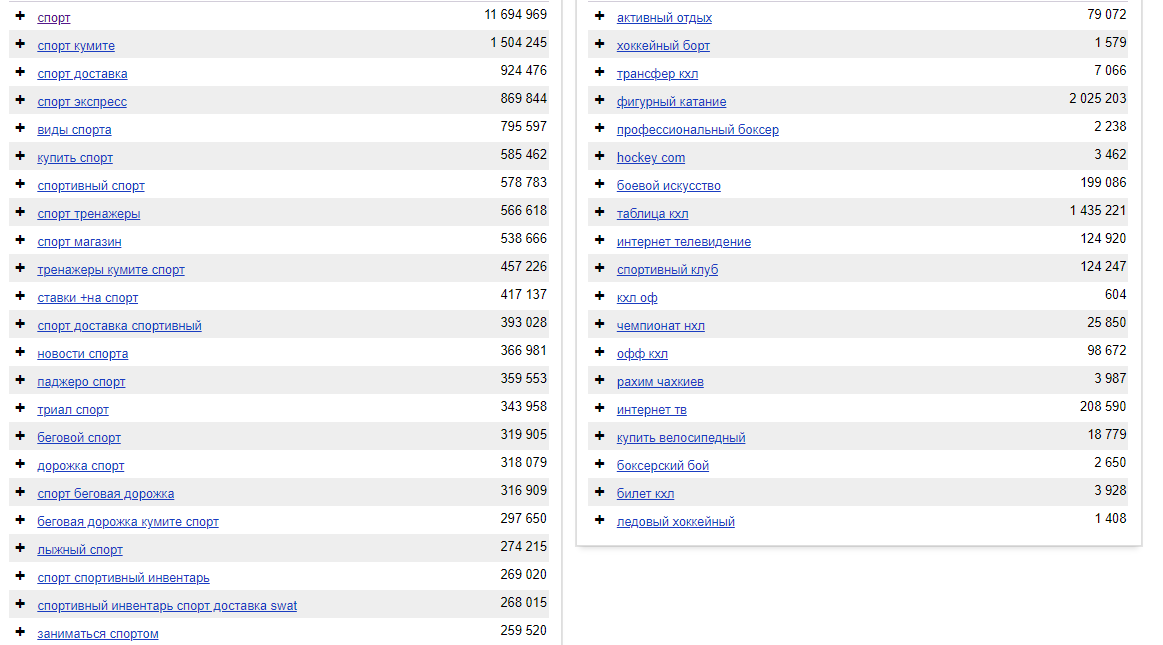Select the count "11 694 969"
Image resolution: width=1163 pixels, height=645 pixels.
pos(515,15)
